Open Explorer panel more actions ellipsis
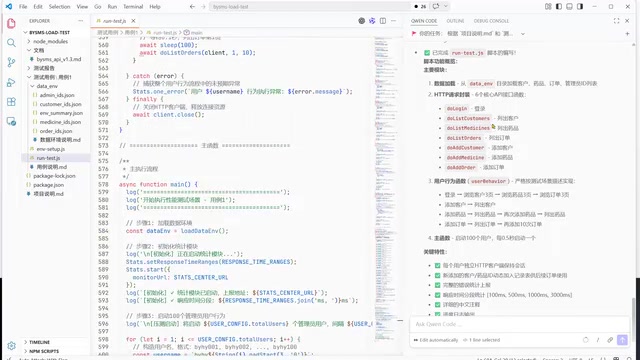This screenshot has width=640, height=360. 80,21
